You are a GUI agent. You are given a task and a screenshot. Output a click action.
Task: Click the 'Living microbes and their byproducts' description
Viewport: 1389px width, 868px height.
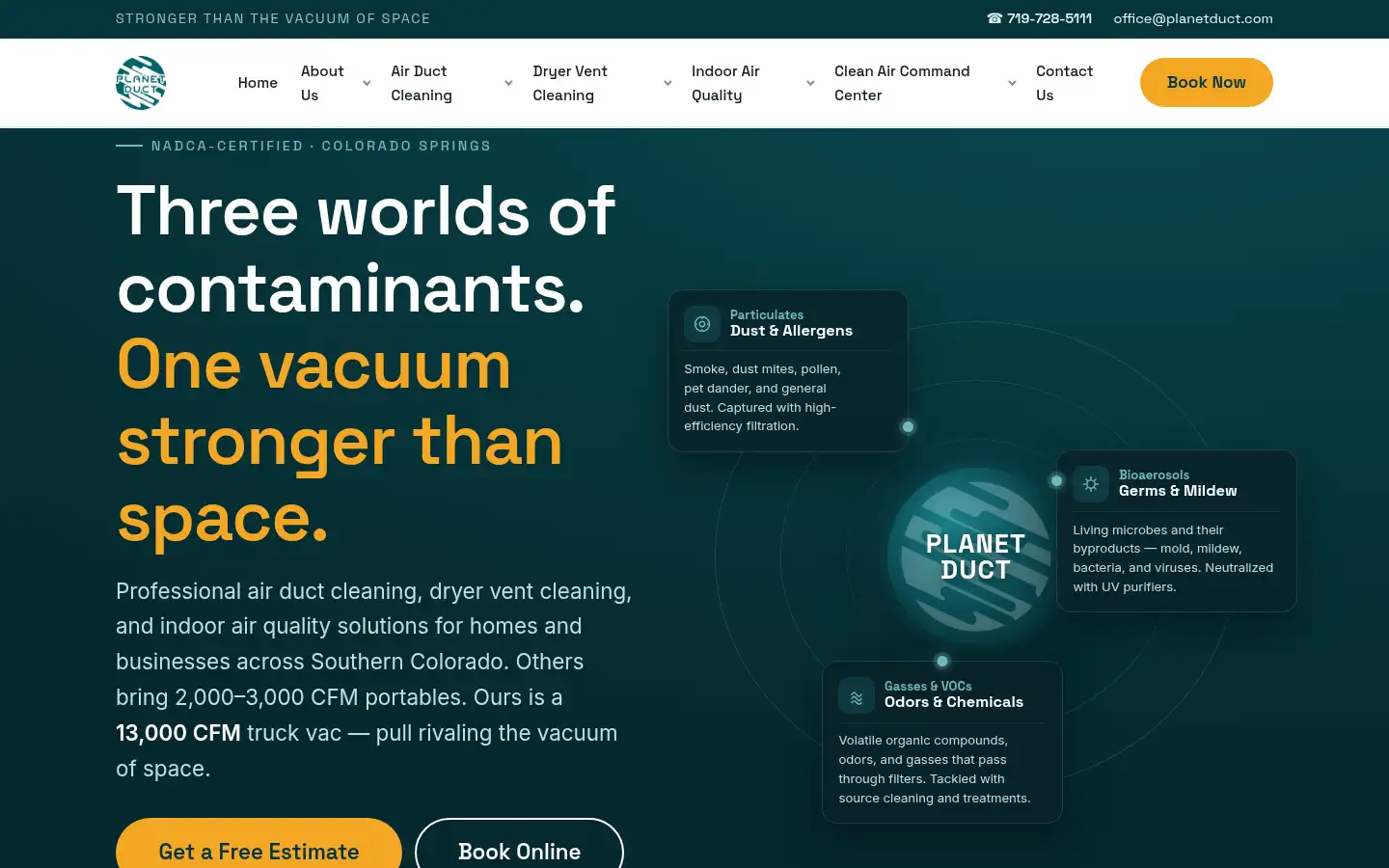[x=1173, y=558]
